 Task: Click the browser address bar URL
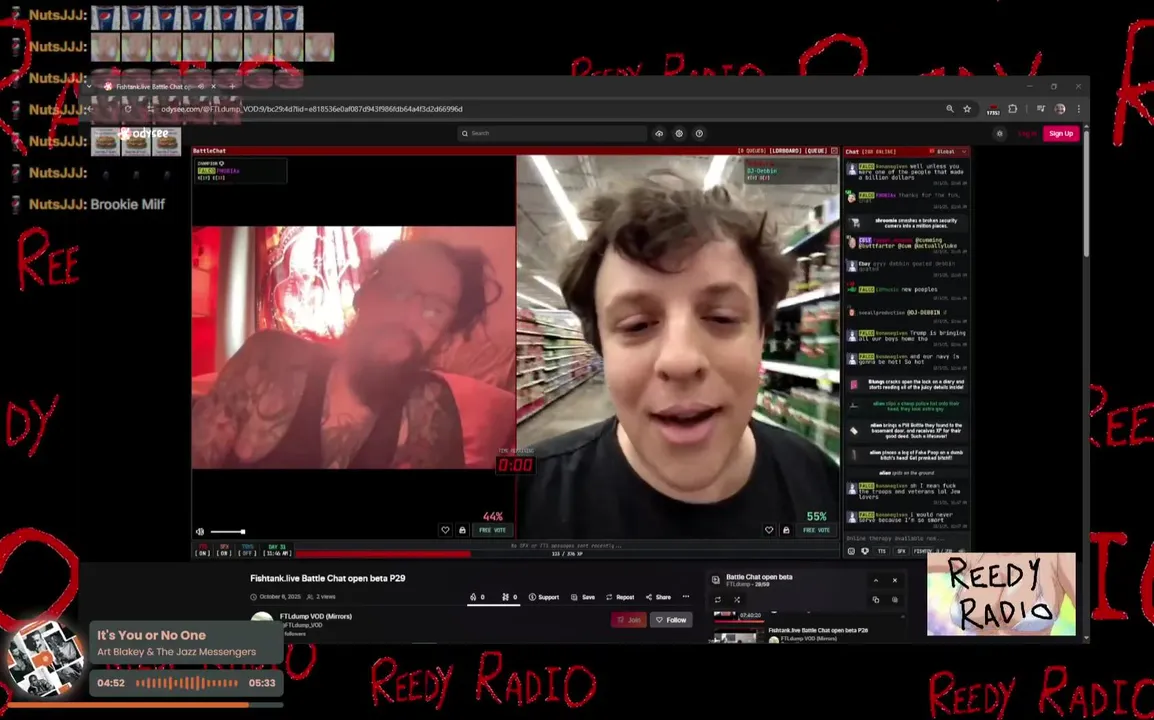[311, 109]
